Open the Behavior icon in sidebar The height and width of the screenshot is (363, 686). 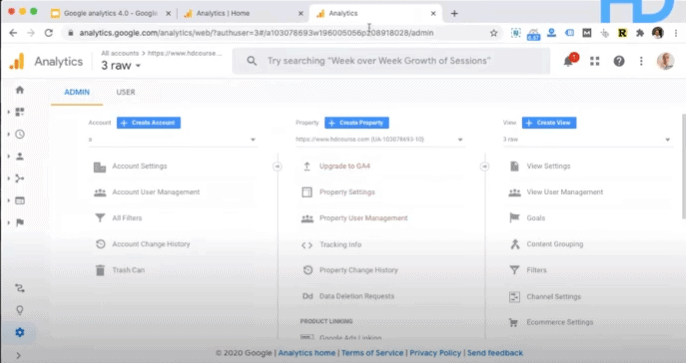pos(20,200)
